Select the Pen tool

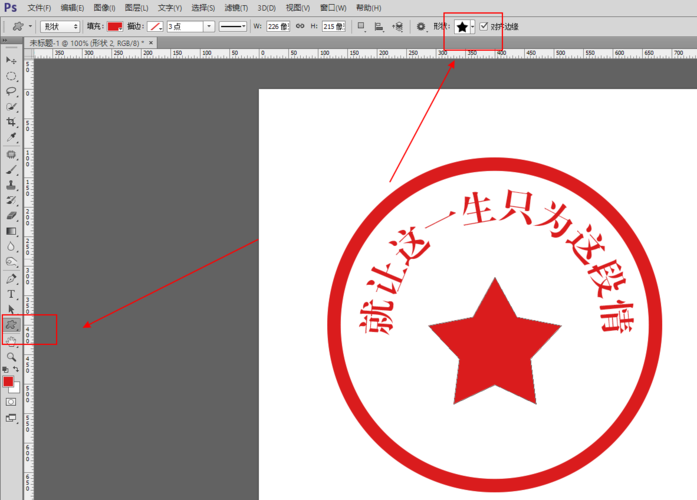coord(11,279)
